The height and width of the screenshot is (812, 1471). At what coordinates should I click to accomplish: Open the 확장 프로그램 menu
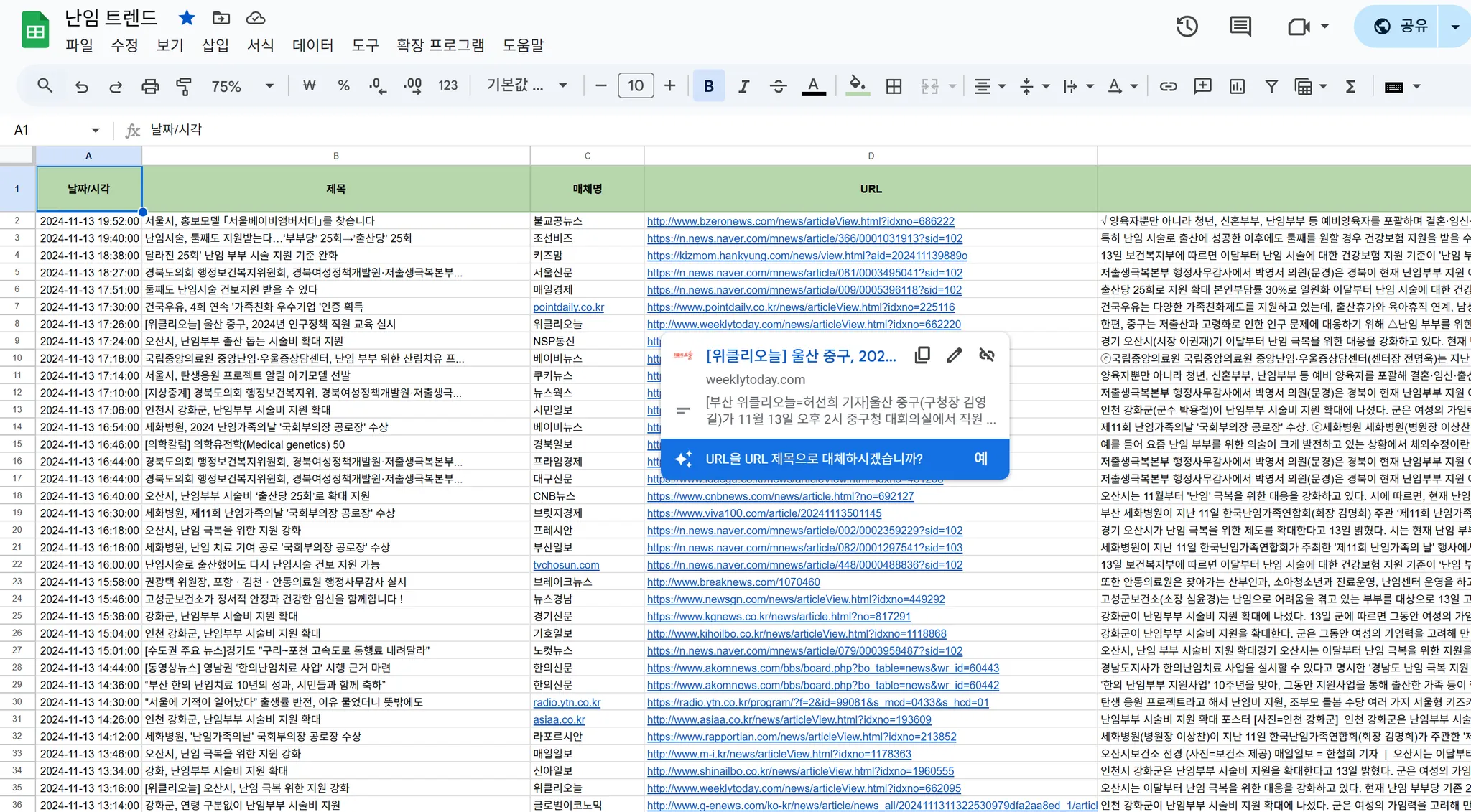click(440, 45)
